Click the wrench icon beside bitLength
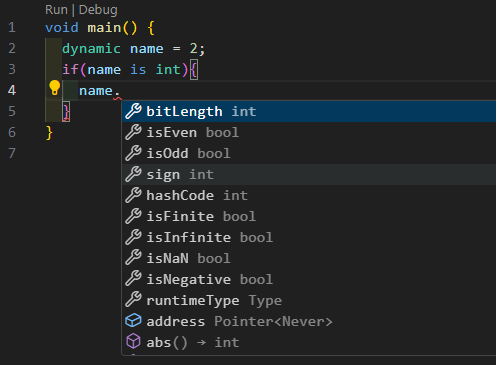 pyautogui.click(x=133, y=111)
